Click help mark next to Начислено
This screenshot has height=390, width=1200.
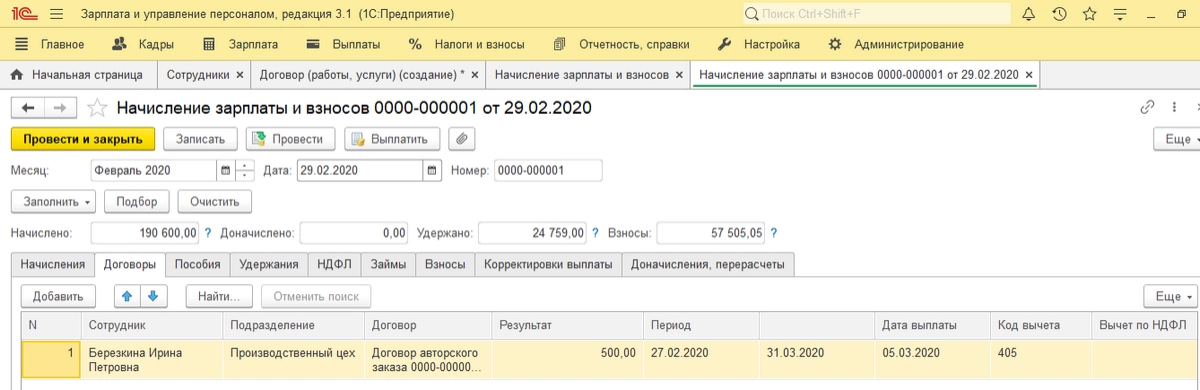tap(208, 233)
